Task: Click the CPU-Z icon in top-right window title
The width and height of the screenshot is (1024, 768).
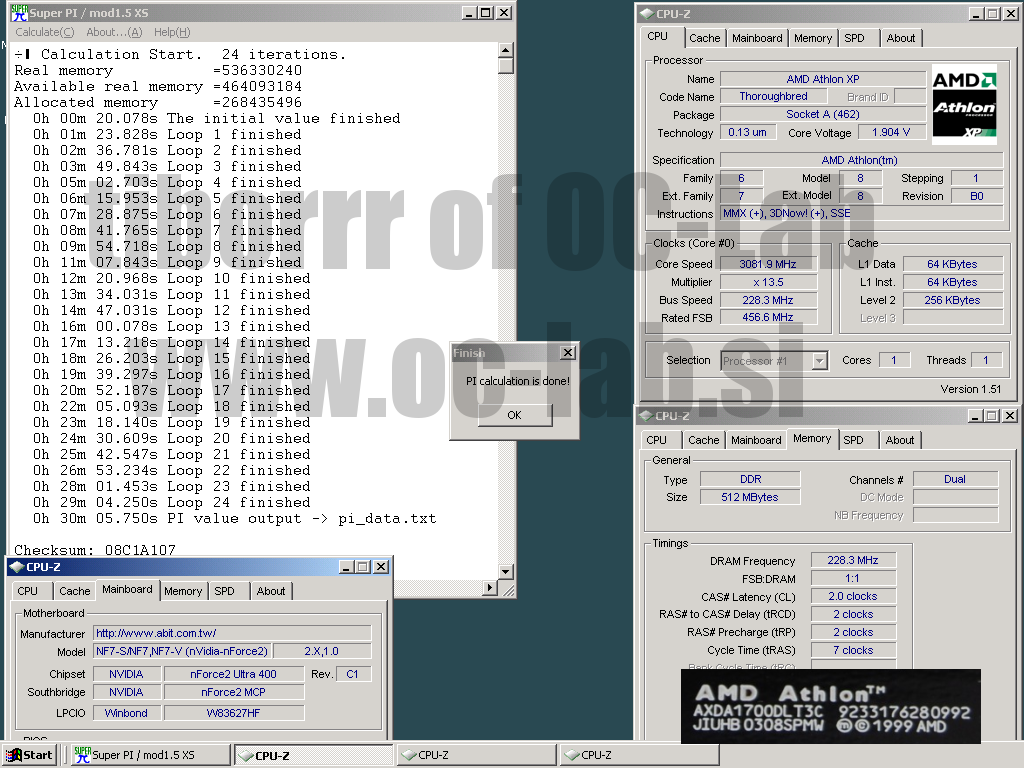Action: (x=646, y=13)
